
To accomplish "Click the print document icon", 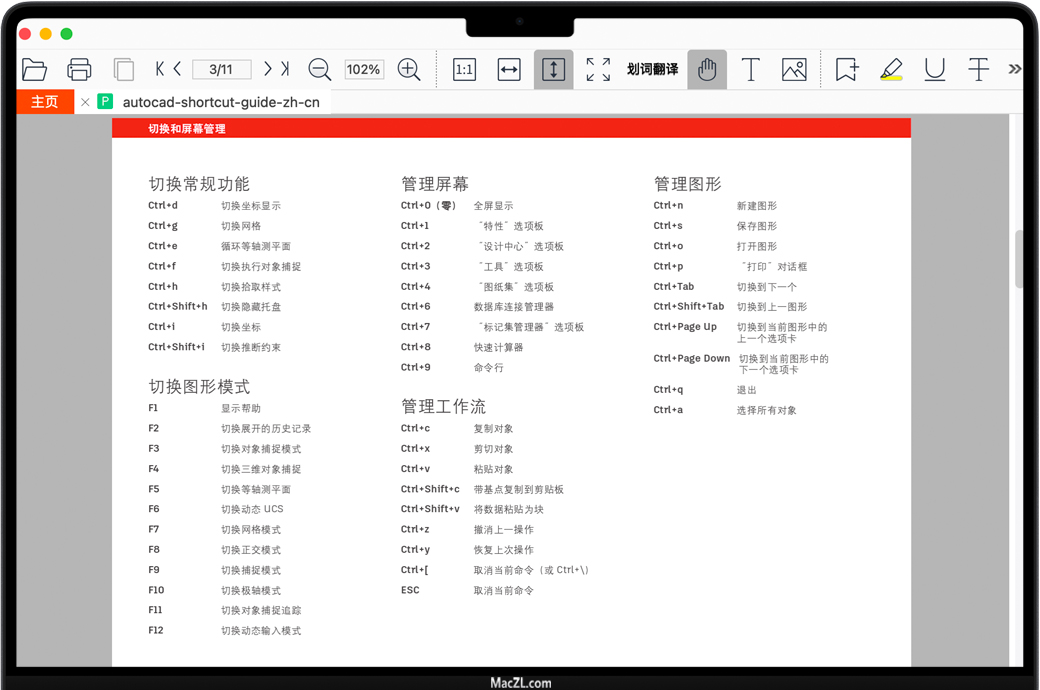I will [79, 69].
